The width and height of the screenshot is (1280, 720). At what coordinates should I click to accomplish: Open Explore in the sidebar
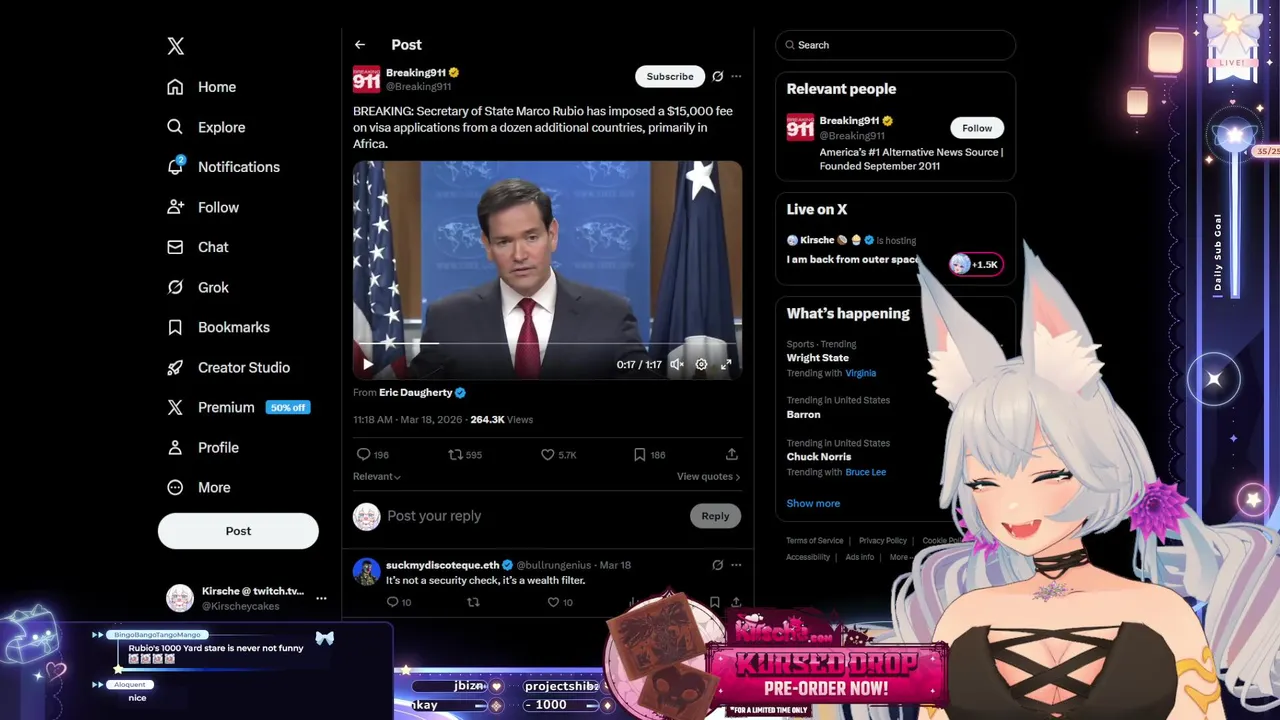point(206,127)
